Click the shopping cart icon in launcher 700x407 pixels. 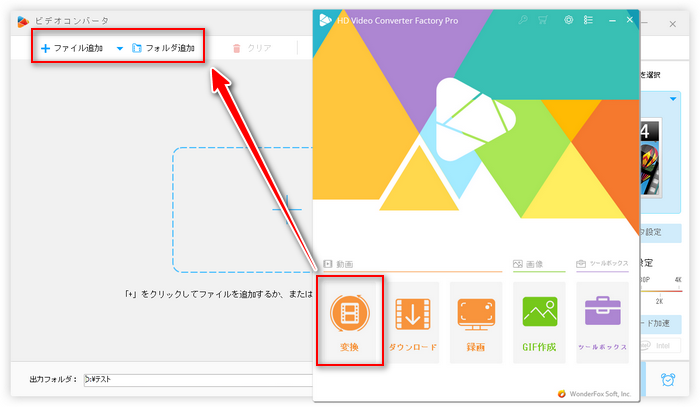click(543, 20)
